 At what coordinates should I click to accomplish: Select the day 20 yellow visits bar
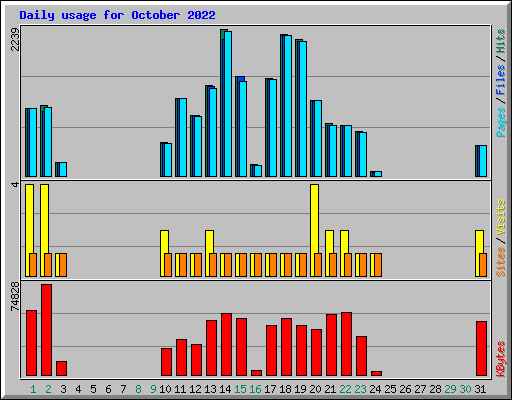pos(314,230)
